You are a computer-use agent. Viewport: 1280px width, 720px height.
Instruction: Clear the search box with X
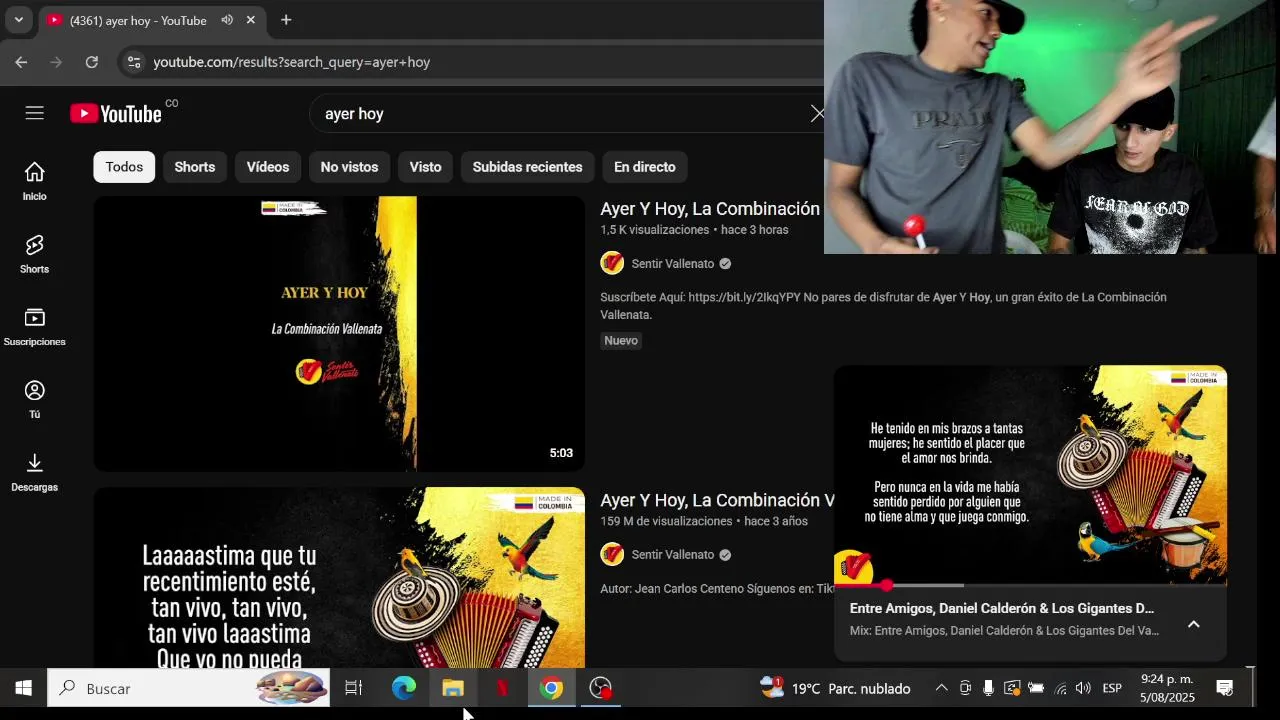(x=817, y=114)
